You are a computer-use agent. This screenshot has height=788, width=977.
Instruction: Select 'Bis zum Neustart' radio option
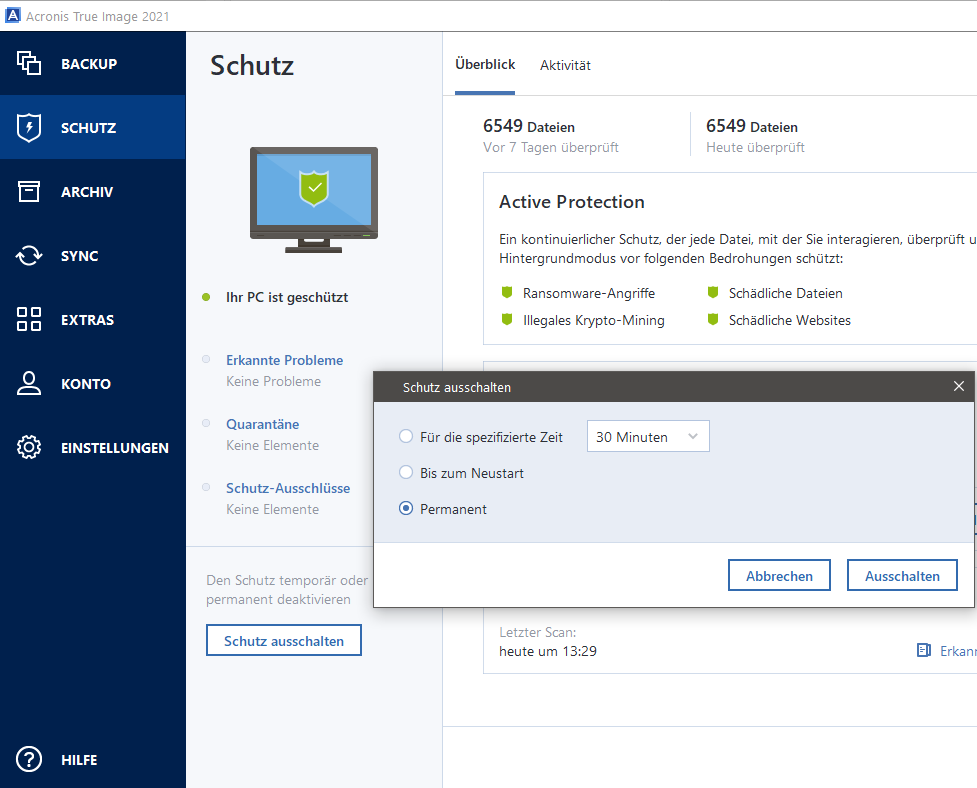click(x=406, y=473)
